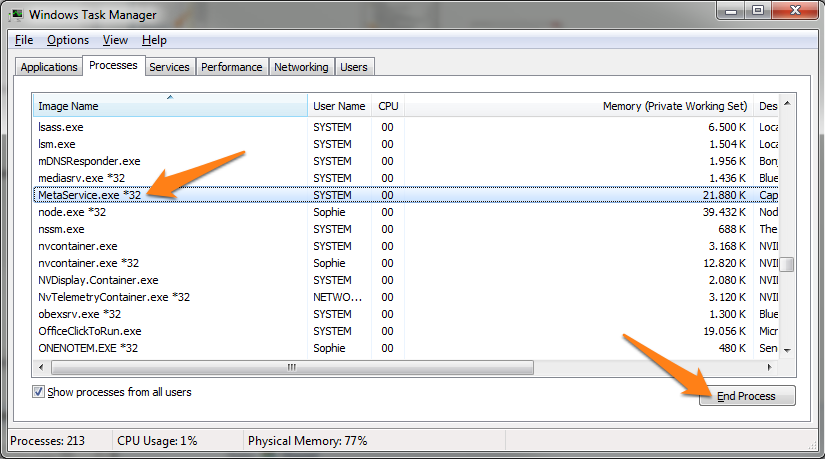825x459 pixels.
Task: Select the nssm.exe process
Action: (405, 229)
